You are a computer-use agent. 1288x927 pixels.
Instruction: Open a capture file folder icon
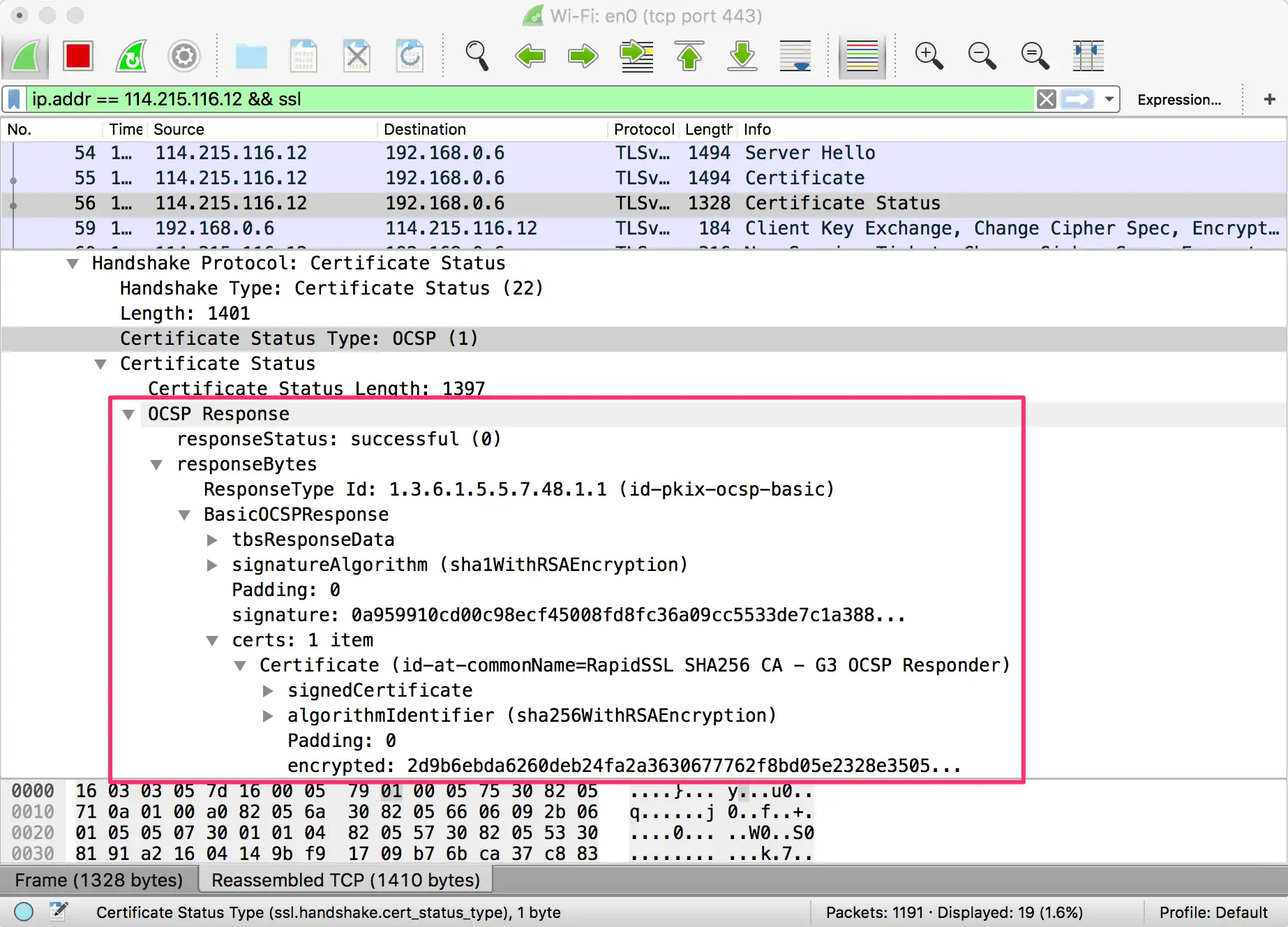251,56
